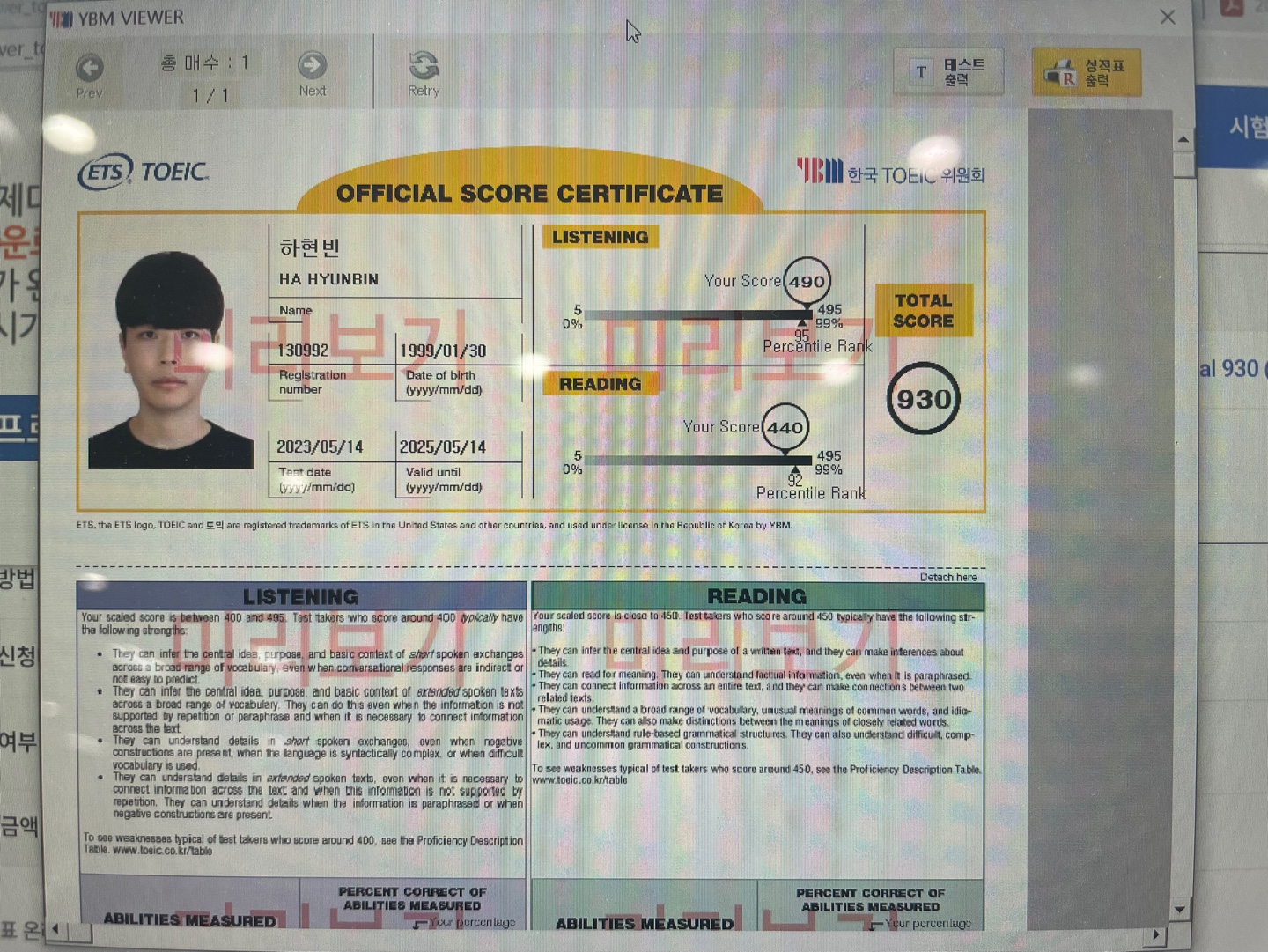Click the horizontal scrollbar right arrow
Screen dimensions: 1268x952
[1157, 934]
